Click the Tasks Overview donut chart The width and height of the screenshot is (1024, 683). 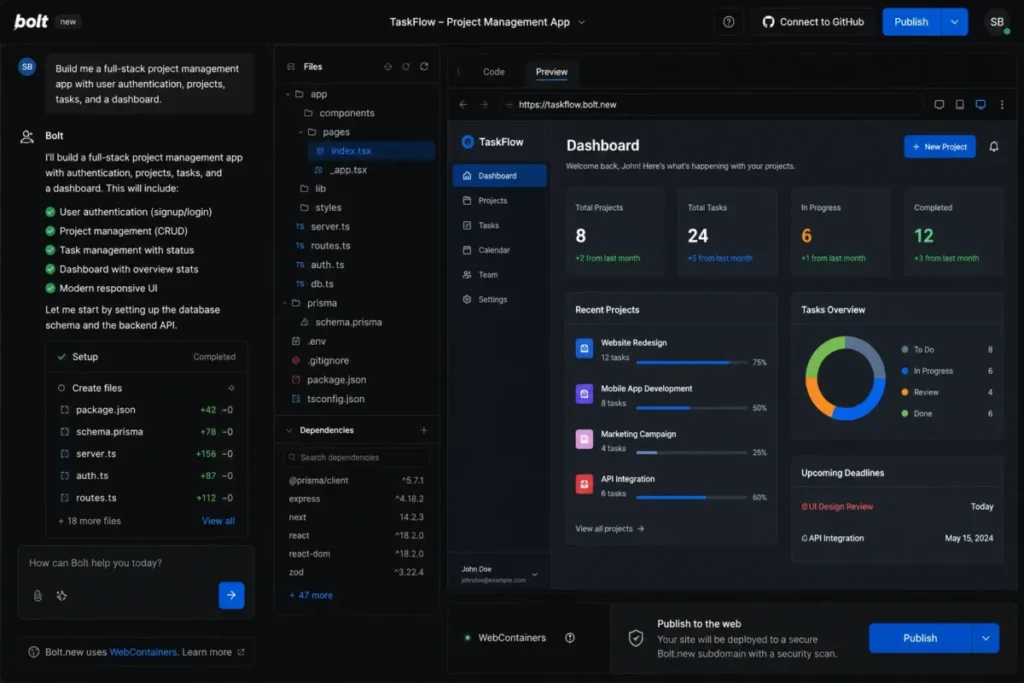click(844, 378)
